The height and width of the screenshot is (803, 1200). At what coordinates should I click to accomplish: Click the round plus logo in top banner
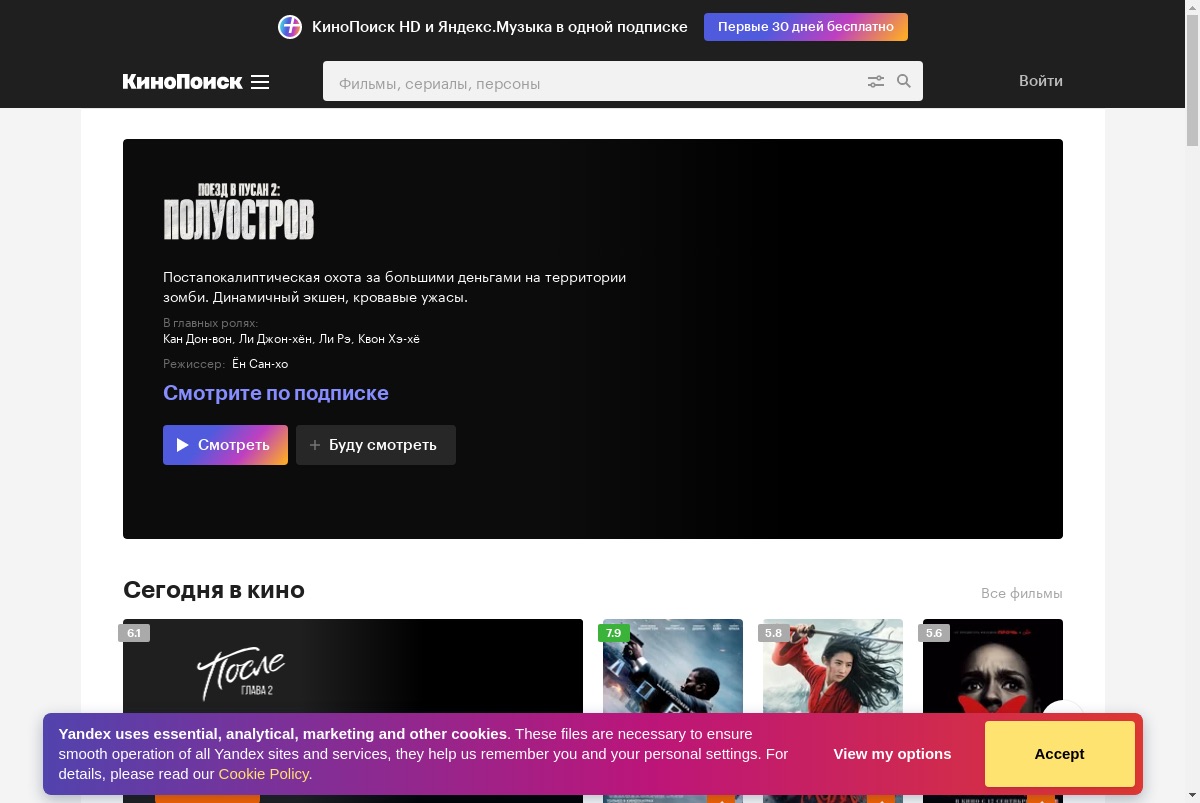[x=290, y=27]
